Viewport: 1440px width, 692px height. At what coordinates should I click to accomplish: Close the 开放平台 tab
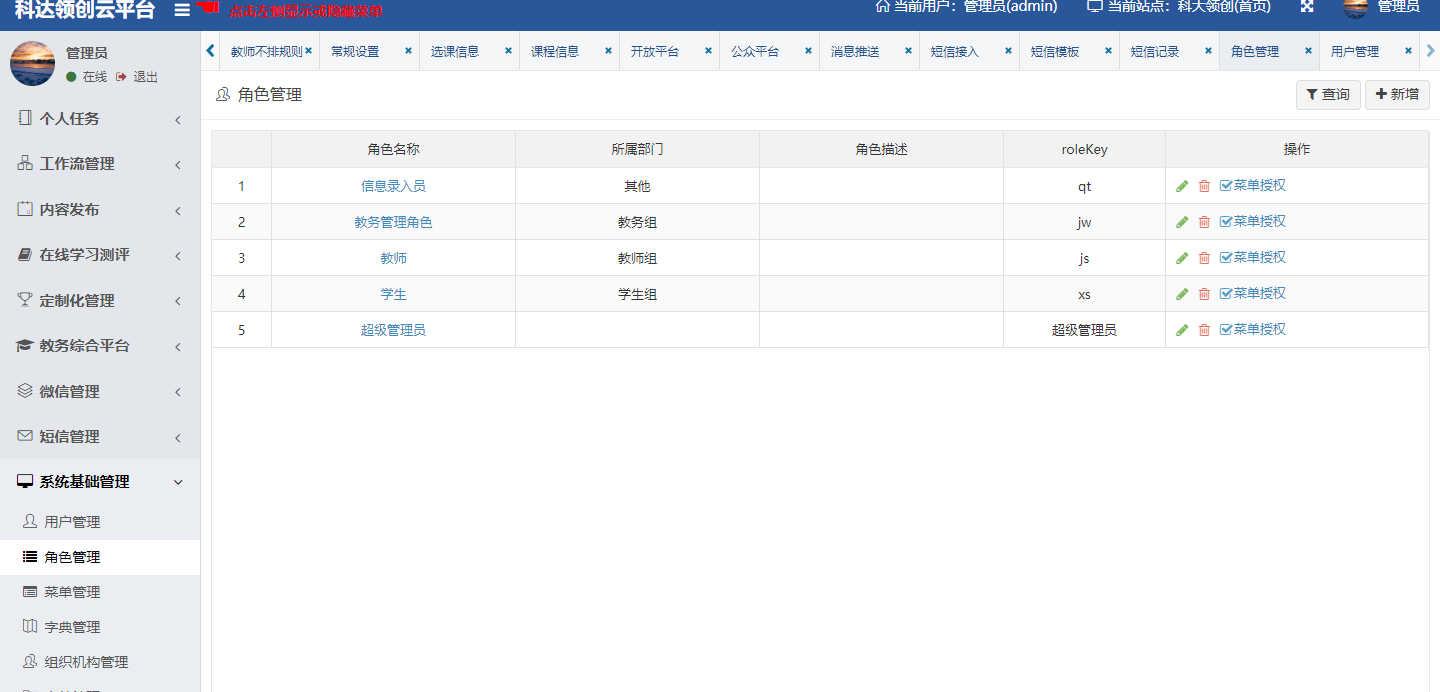708,51
